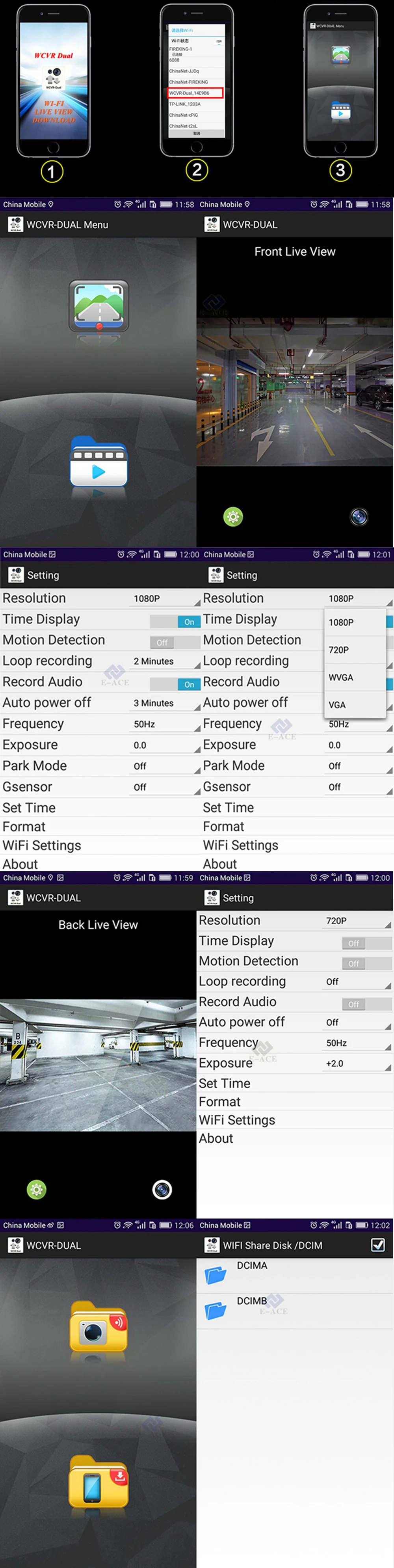Open the phone download folder icon
This screenshot has width=394, height=1568.
[98, 1481]
